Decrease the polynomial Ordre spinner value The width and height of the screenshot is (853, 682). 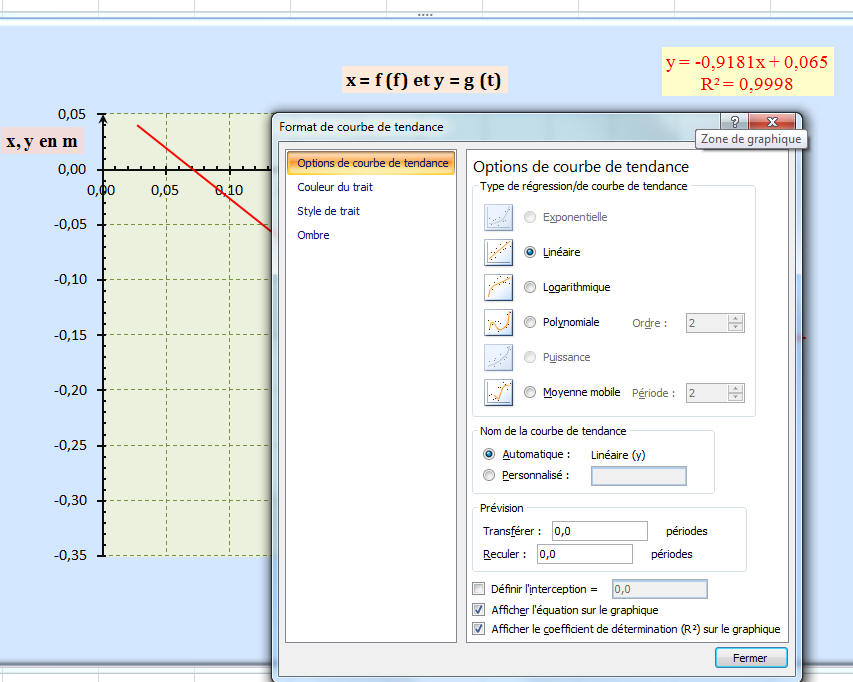pyautogui.click(x=735, y=327)
